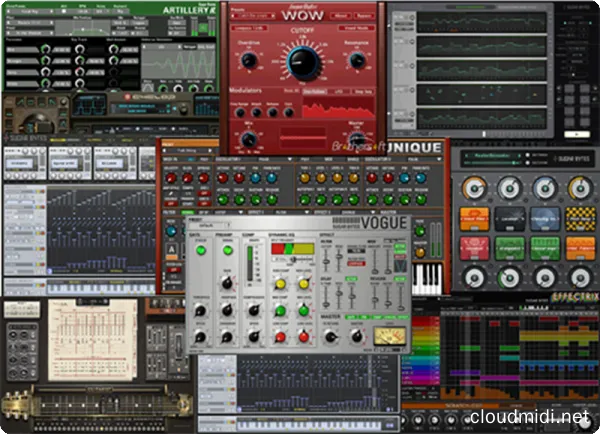600x434 pixels.
Task: Click the red modulation waveform display in WOW
Action: point(338,107)
